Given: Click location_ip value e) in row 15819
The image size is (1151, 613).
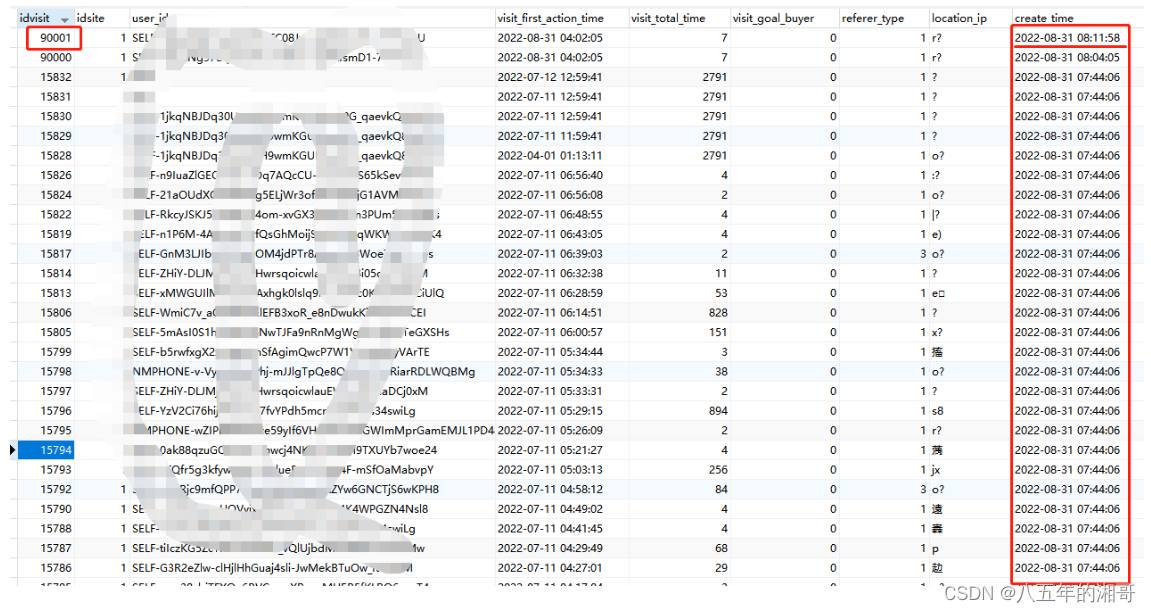Looking at the screenshot, I should point(937,234).
